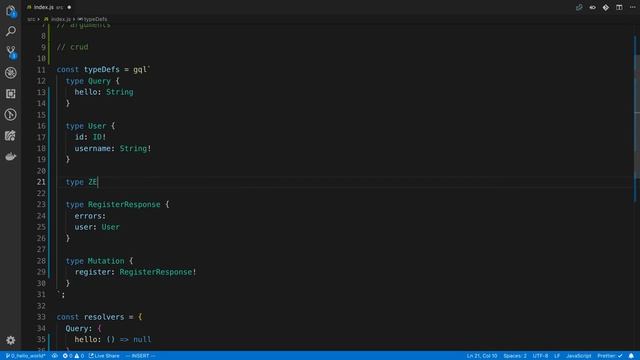
Task: Click line number 33 in the gutter
Action: click(x=41, y=317)
